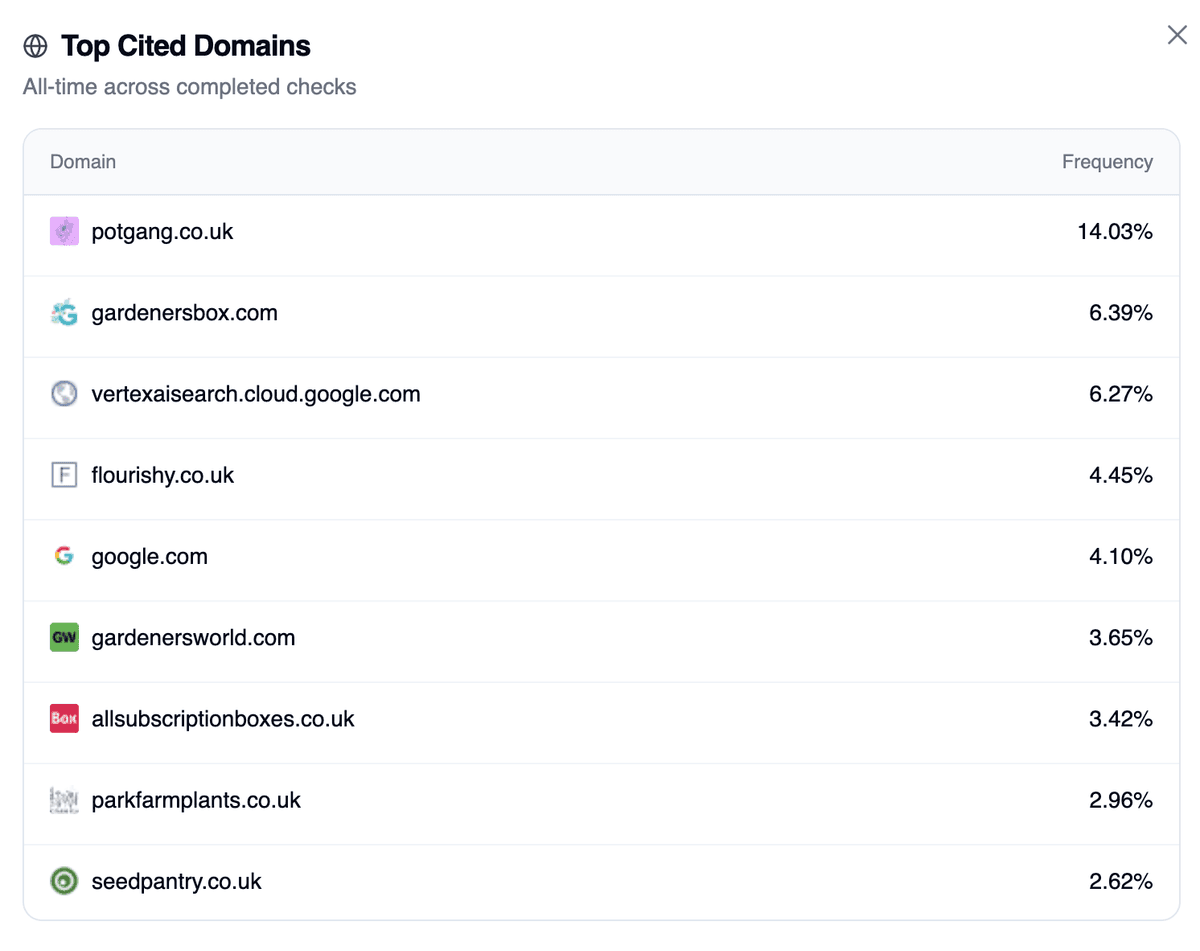
Task: Open the potgang.co.uk domain name
Action: (x=162, y=232)
